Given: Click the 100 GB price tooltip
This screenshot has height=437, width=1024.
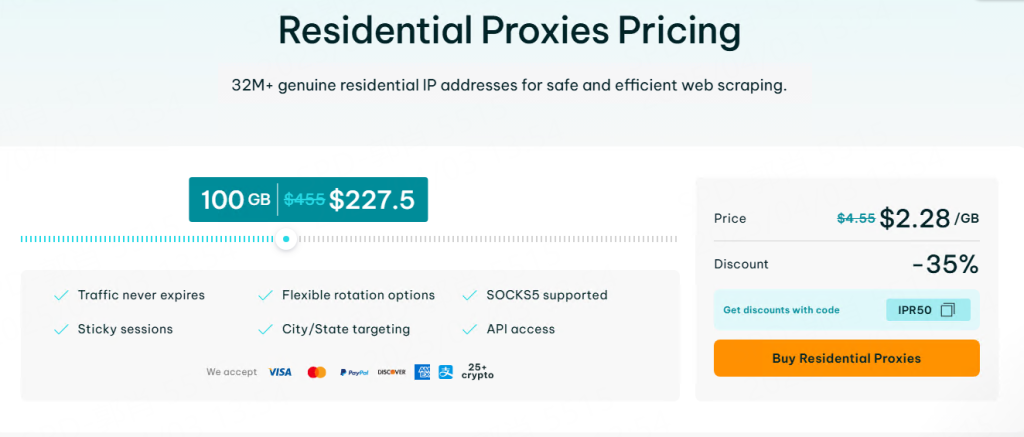Looking at the screenshot, I should point(308,200).
